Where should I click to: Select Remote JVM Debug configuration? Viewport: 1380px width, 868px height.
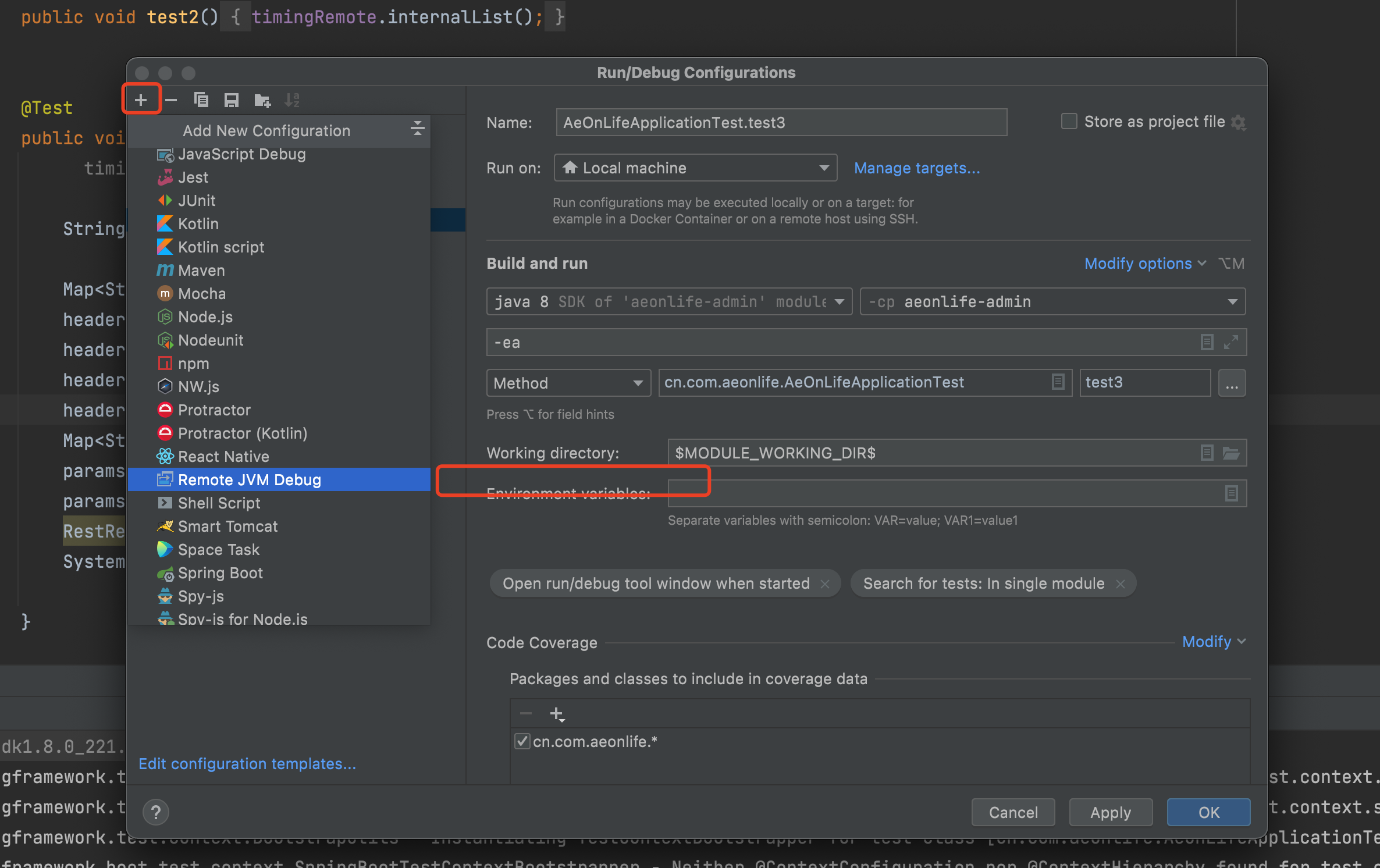[279, 480]
